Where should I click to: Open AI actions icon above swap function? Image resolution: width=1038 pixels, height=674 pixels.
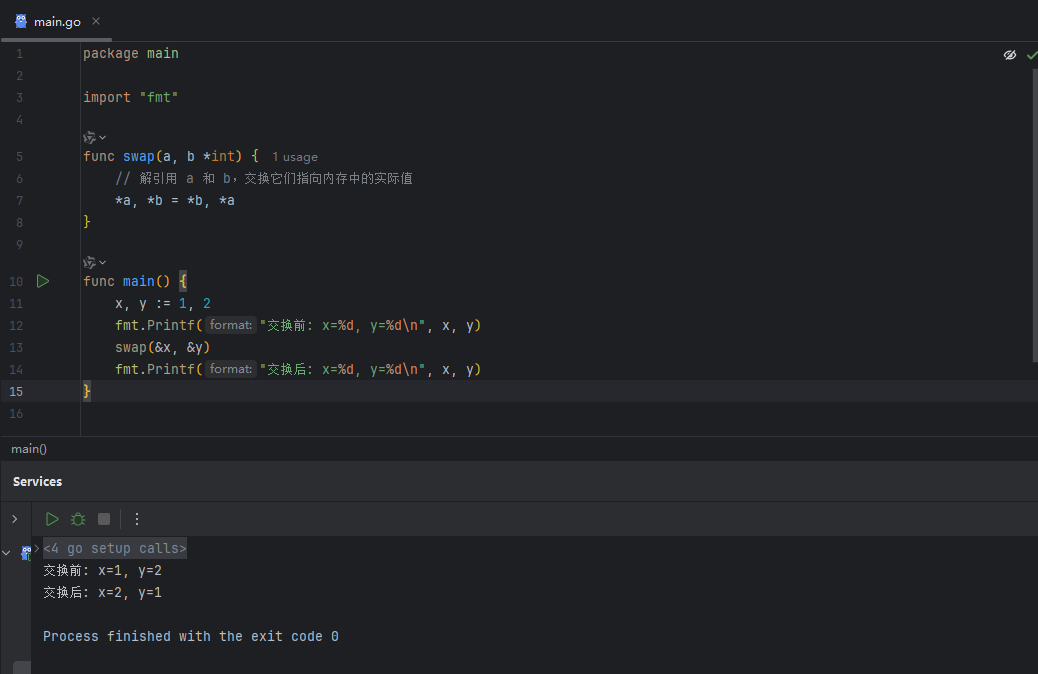(x=89, y=138)
